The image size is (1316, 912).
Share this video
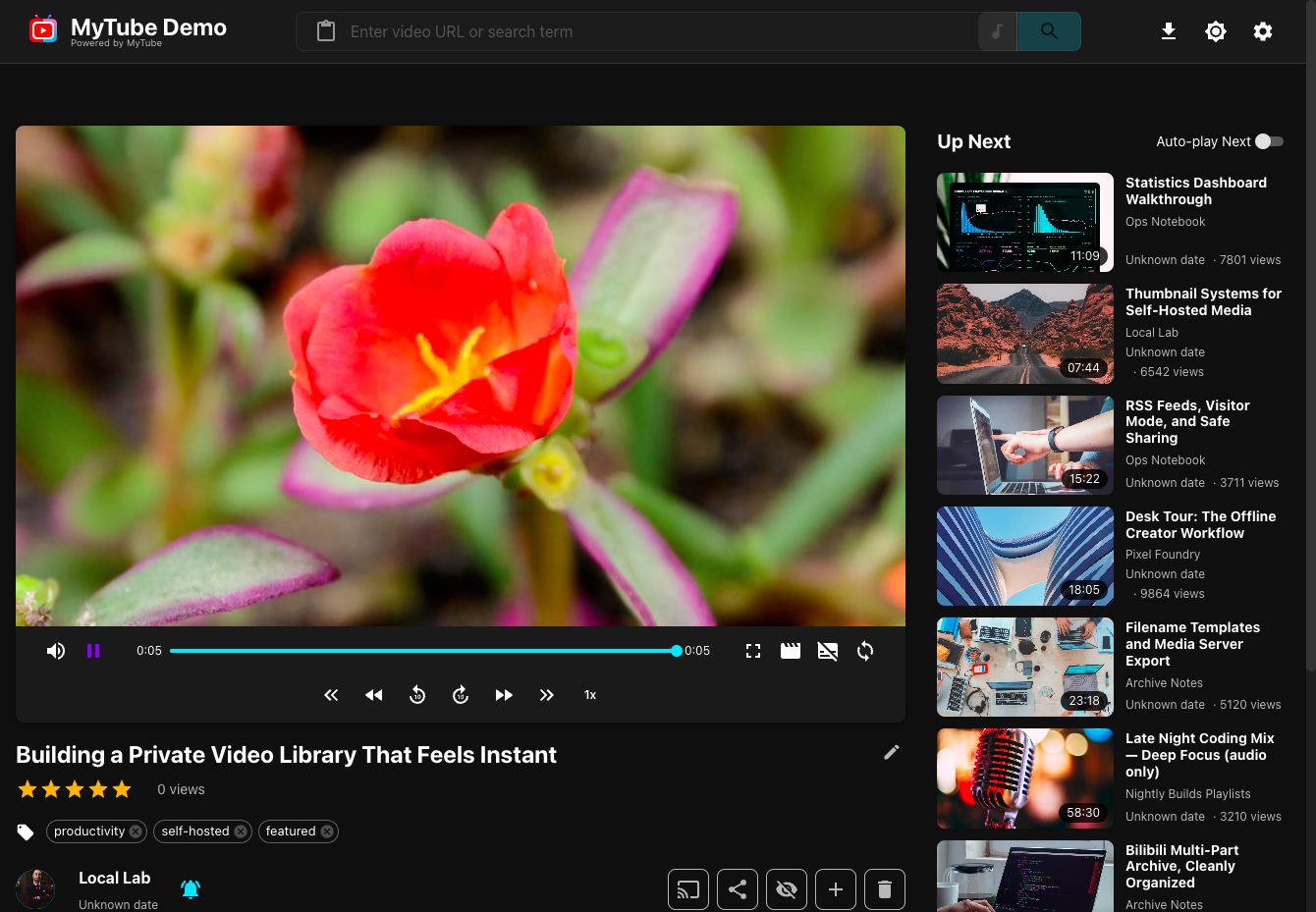pyautogui.click(x=738, y=889)
